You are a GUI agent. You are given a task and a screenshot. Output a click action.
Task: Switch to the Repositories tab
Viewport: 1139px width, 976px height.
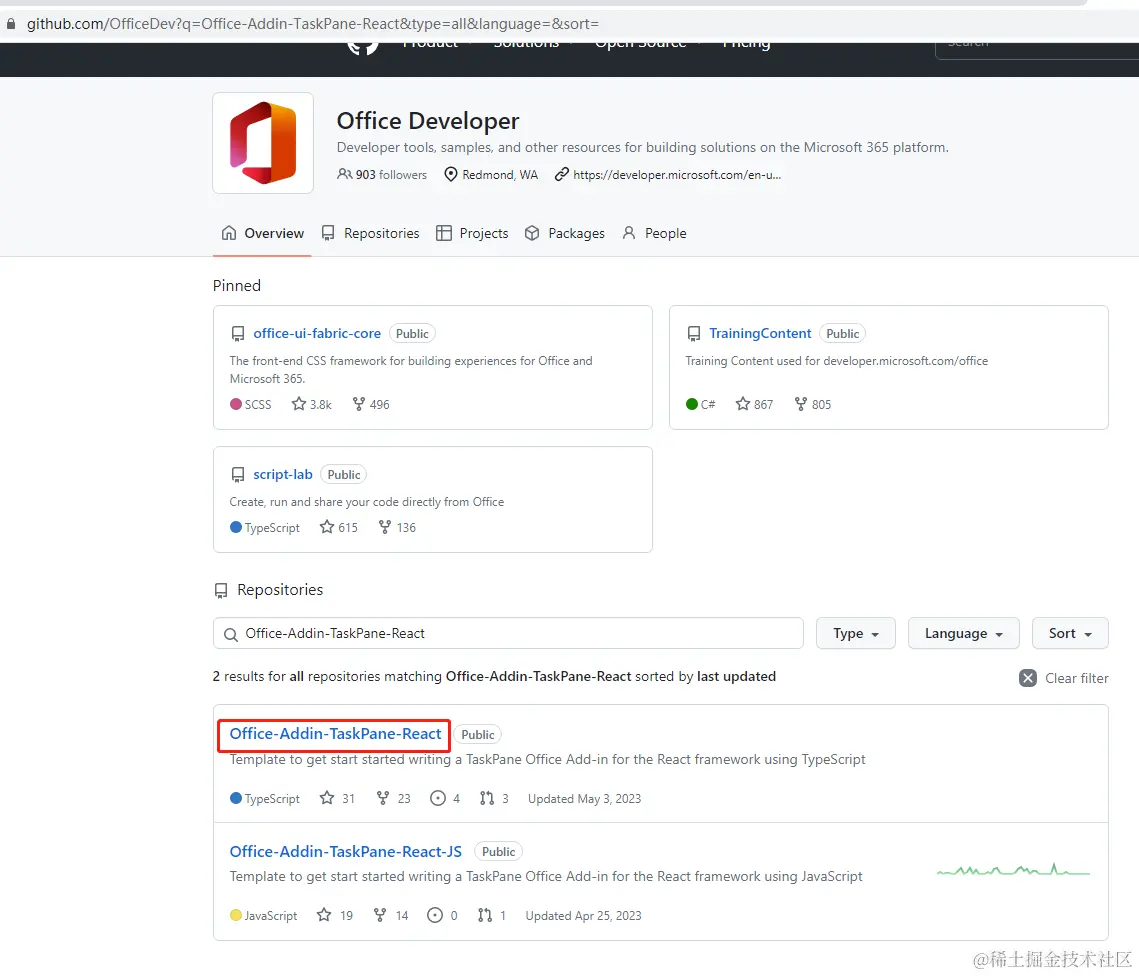pos(370,233)
